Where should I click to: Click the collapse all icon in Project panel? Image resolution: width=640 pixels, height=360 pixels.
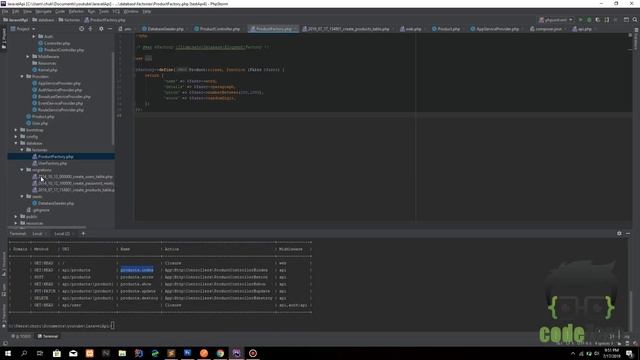coord(91,29)
